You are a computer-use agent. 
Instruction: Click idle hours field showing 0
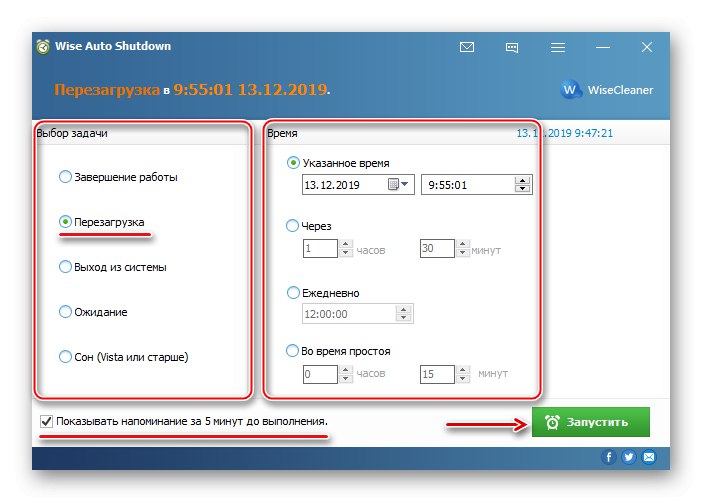coord(320,374)
